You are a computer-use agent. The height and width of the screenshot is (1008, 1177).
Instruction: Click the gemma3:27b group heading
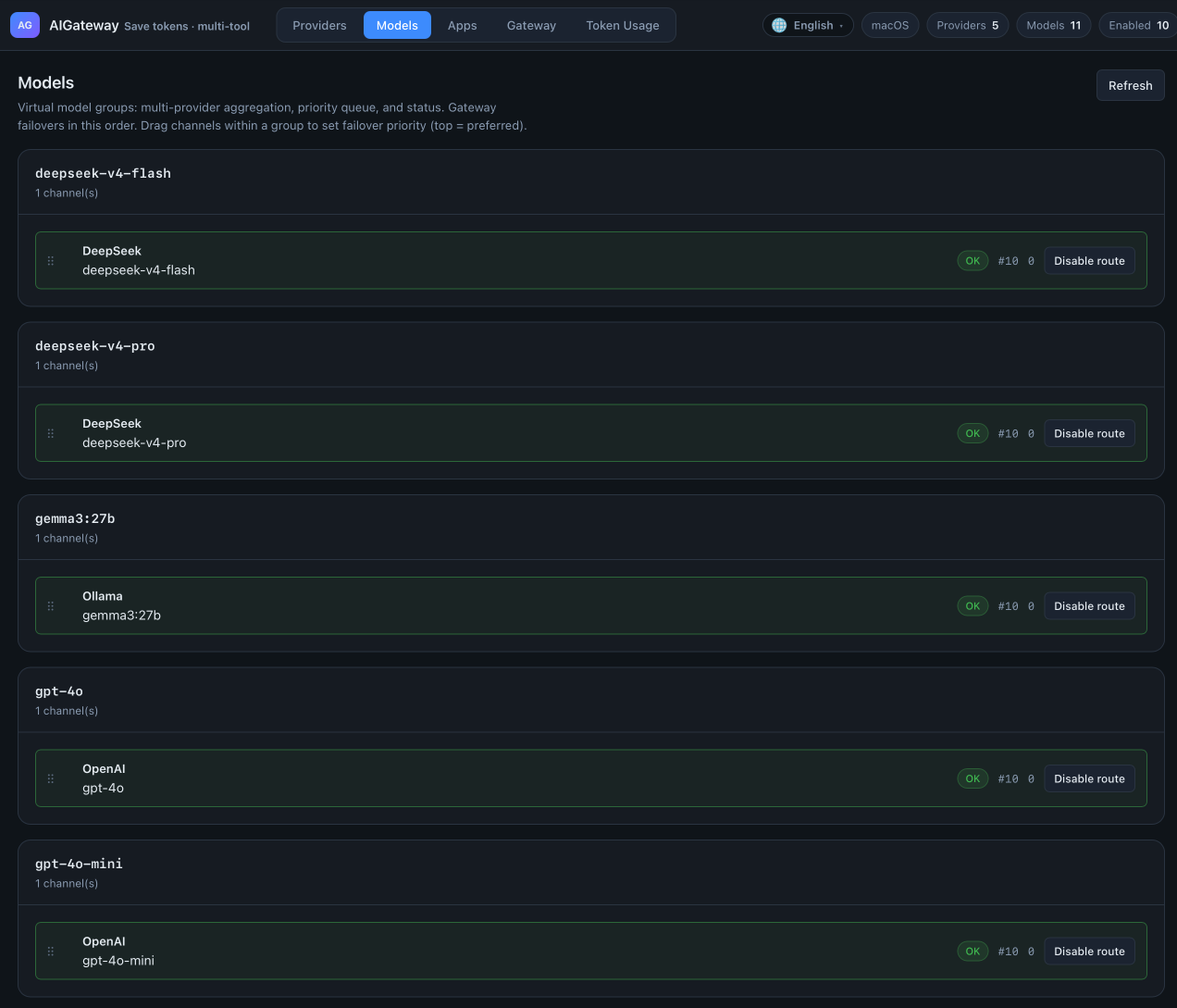pos(75,518)
